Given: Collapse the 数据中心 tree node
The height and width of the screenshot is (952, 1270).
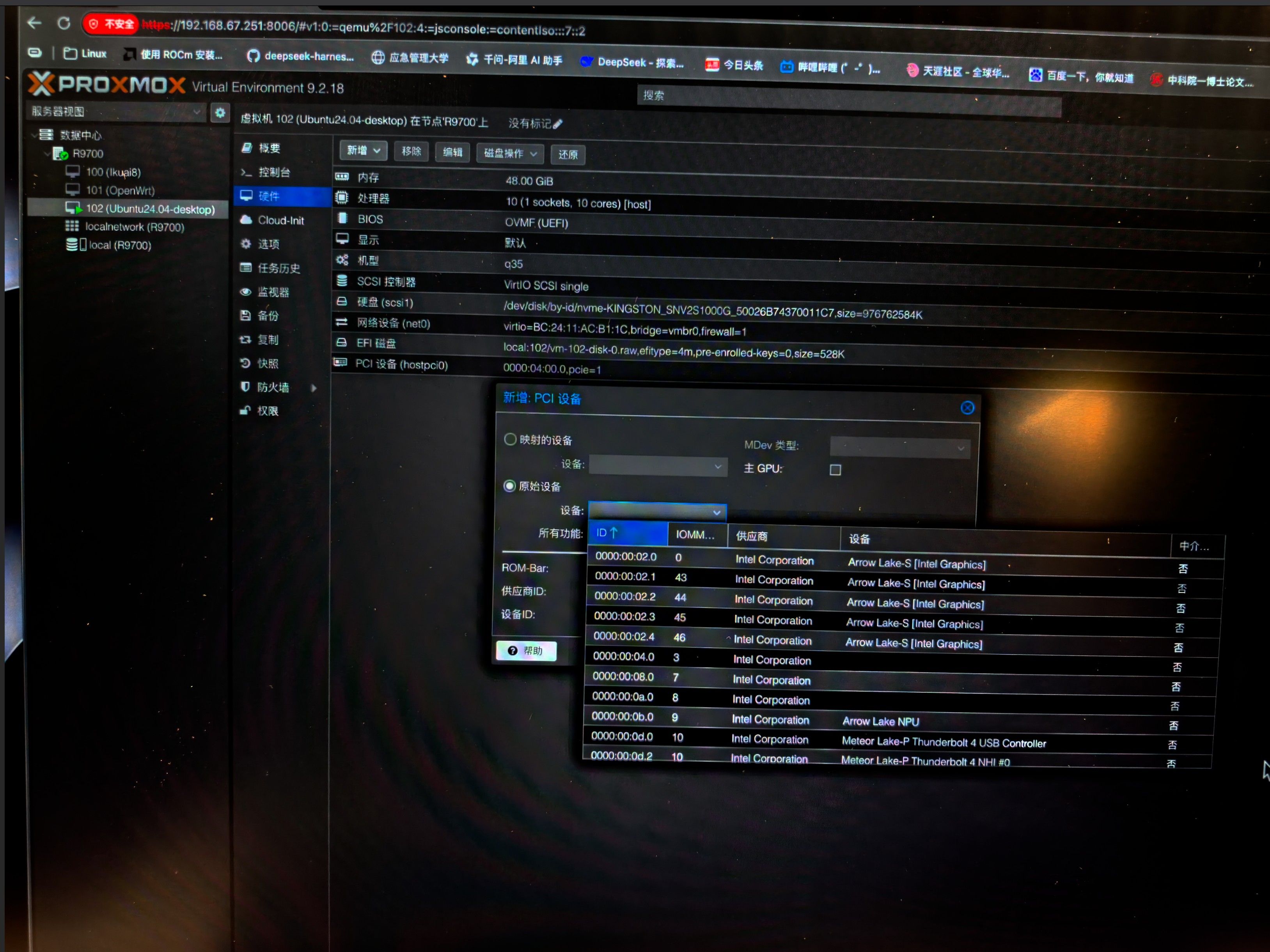Looking at the screenshot, I should click(34, 135).
